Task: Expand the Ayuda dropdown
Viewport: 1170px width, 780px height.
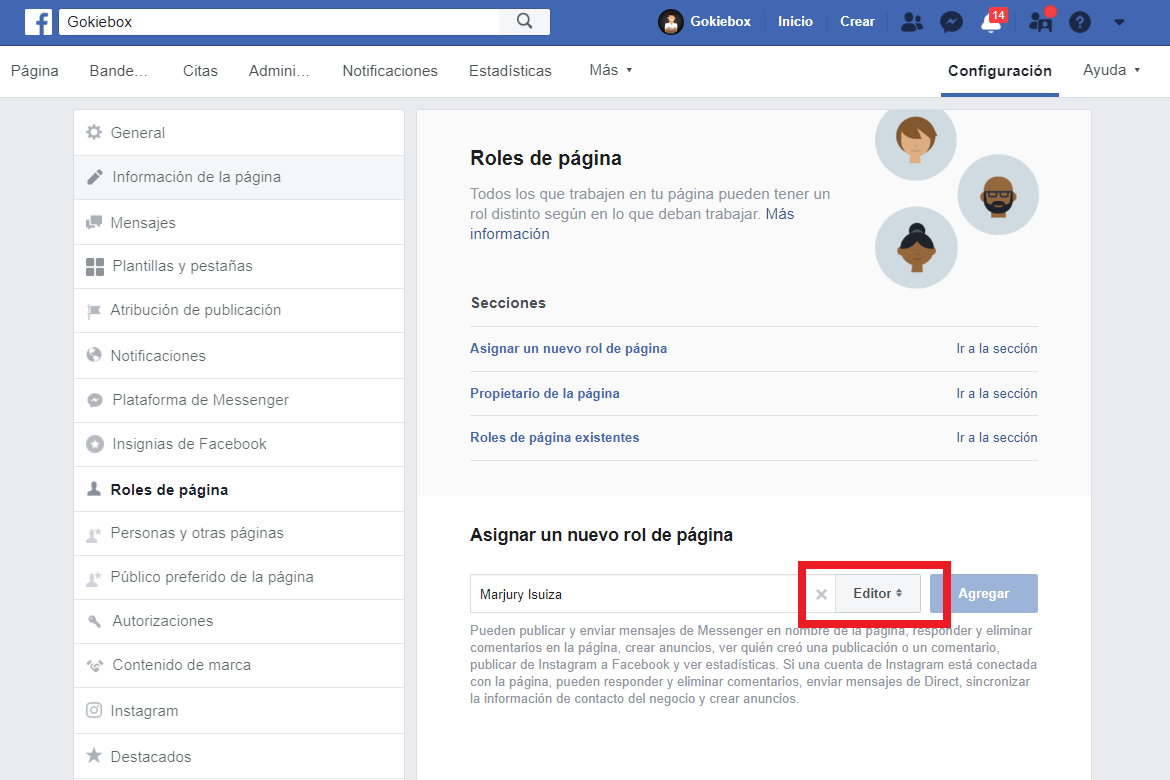Action: pyautogui.click(x=1112, y=70)
